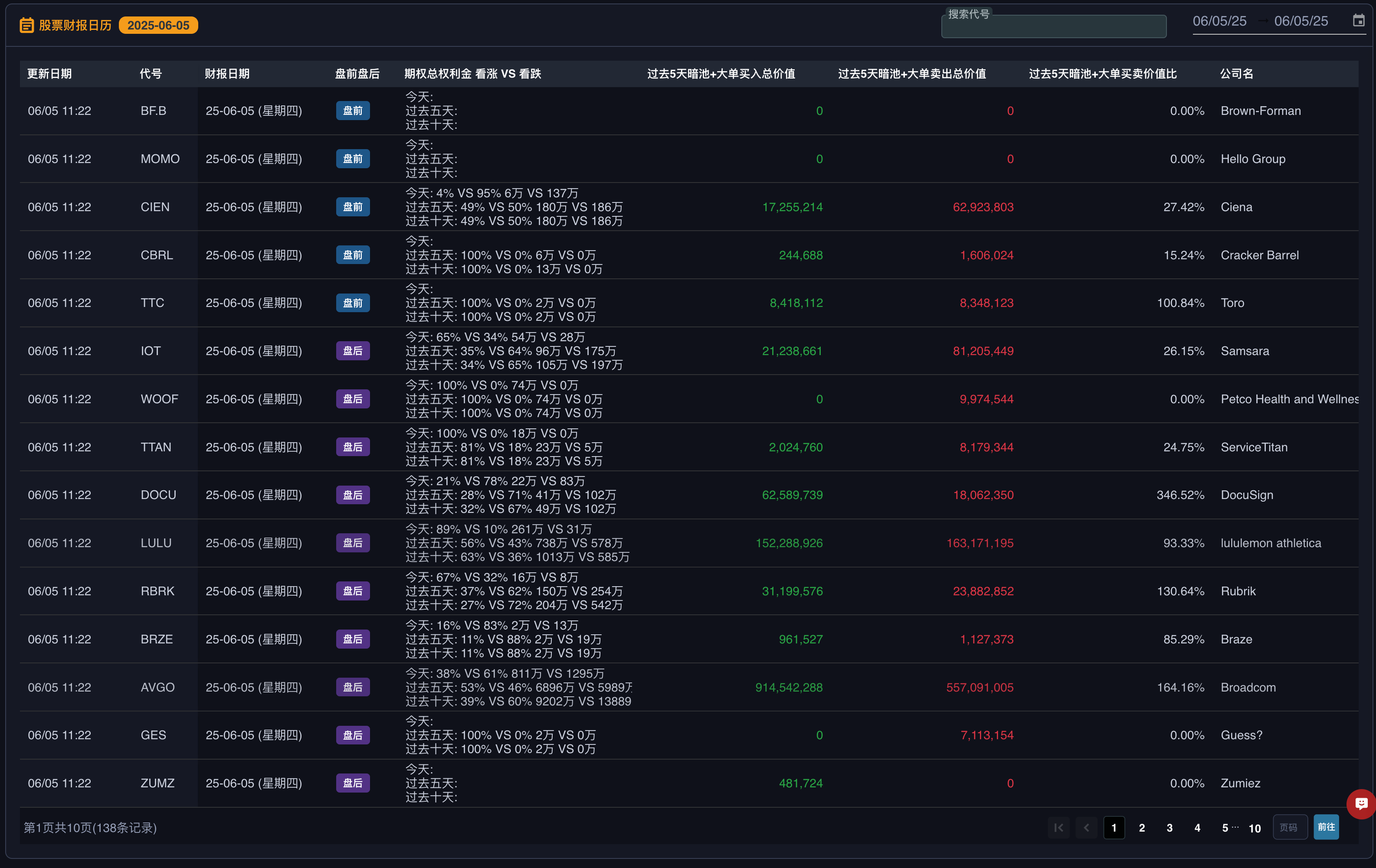Viewport: 1376px width, 868px height.
Task: Click the earnings calendar icon beside the title
Action: (x=26, y=25)
